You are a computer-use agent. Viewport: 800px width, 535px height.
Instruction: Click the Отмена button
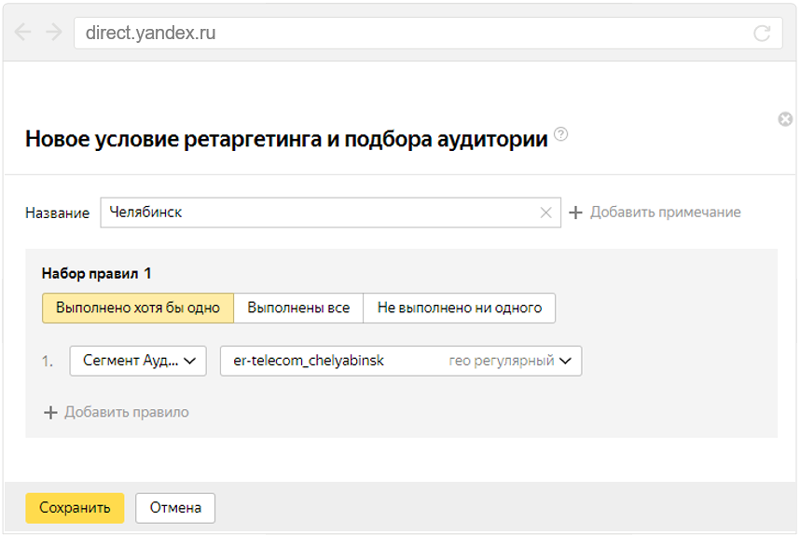pos(176,508)
